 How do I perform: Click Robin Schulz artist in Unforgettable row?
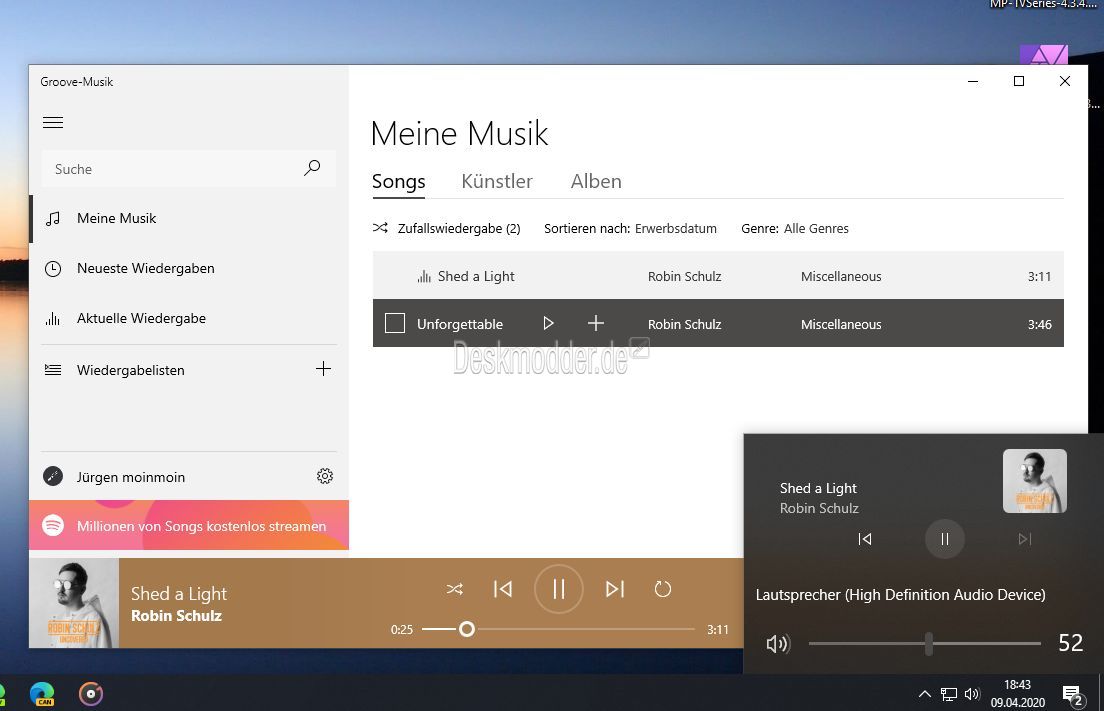coord(684,325)
